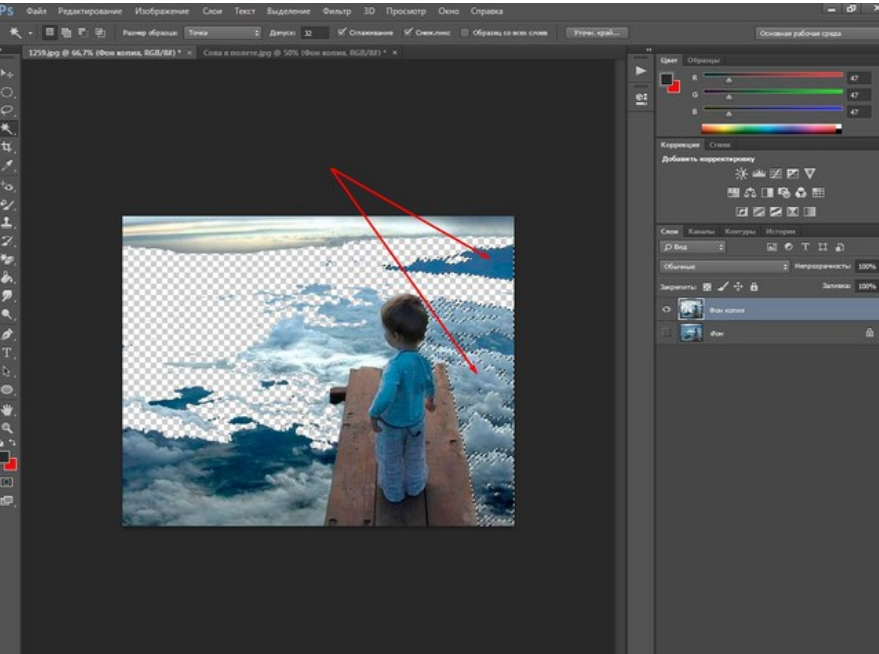879x654 pixels.
Task: Select the Eraser tool
Action: pyautogui.click(x=7, y=259)
